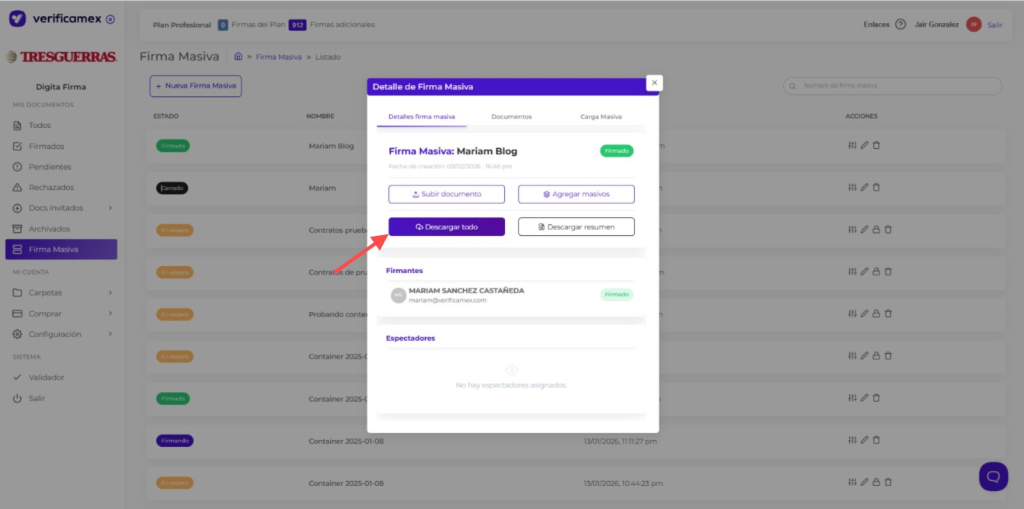Screen dimensions: 1024x509
Task: Click the pencil edit icon in second row
Action: point(864,187)
